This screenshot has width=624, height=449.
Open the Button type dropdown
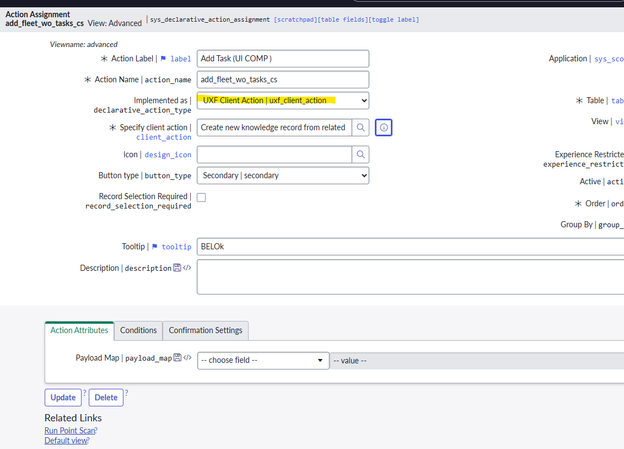283,176
